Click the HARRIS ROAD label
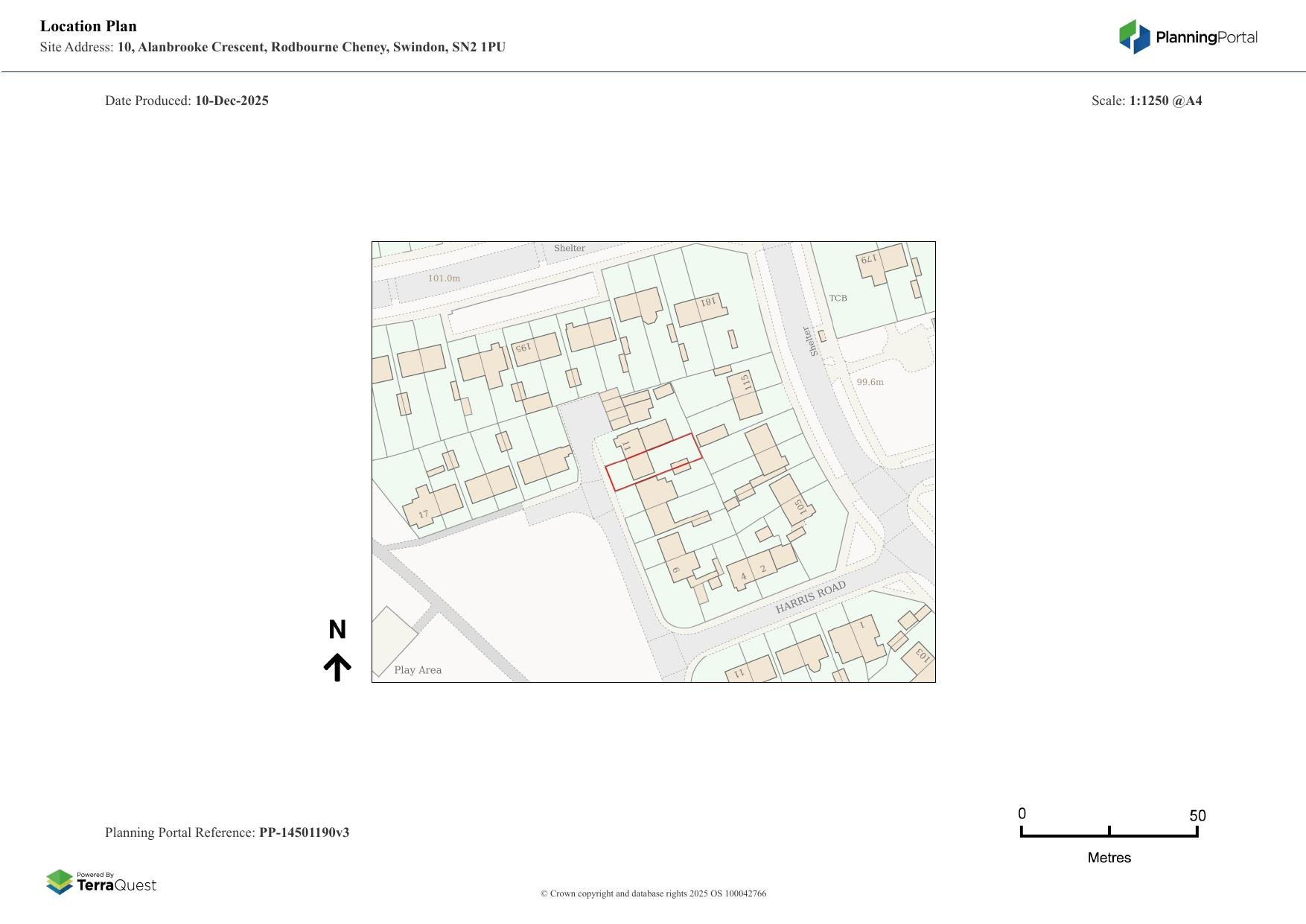 click(810, 597)
